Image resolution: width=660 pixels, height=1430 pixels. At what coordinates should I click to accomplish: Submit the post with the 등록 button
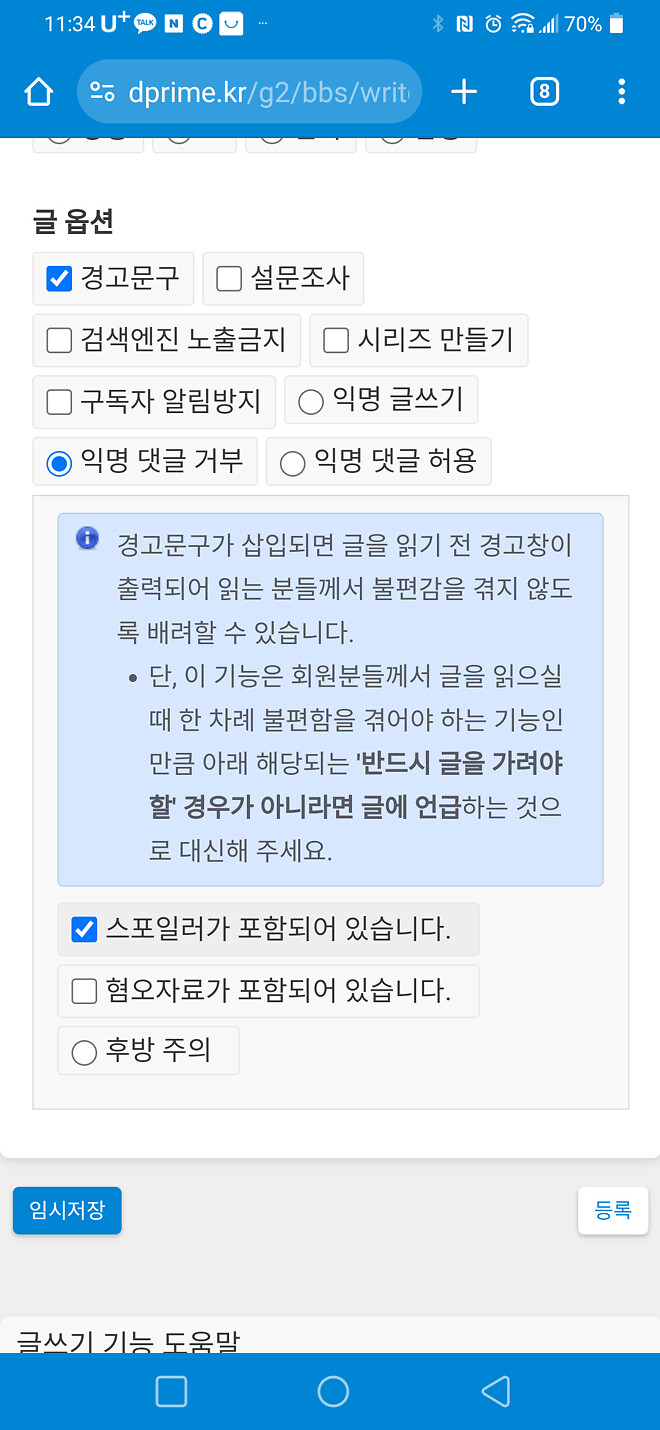(613, 1210)
